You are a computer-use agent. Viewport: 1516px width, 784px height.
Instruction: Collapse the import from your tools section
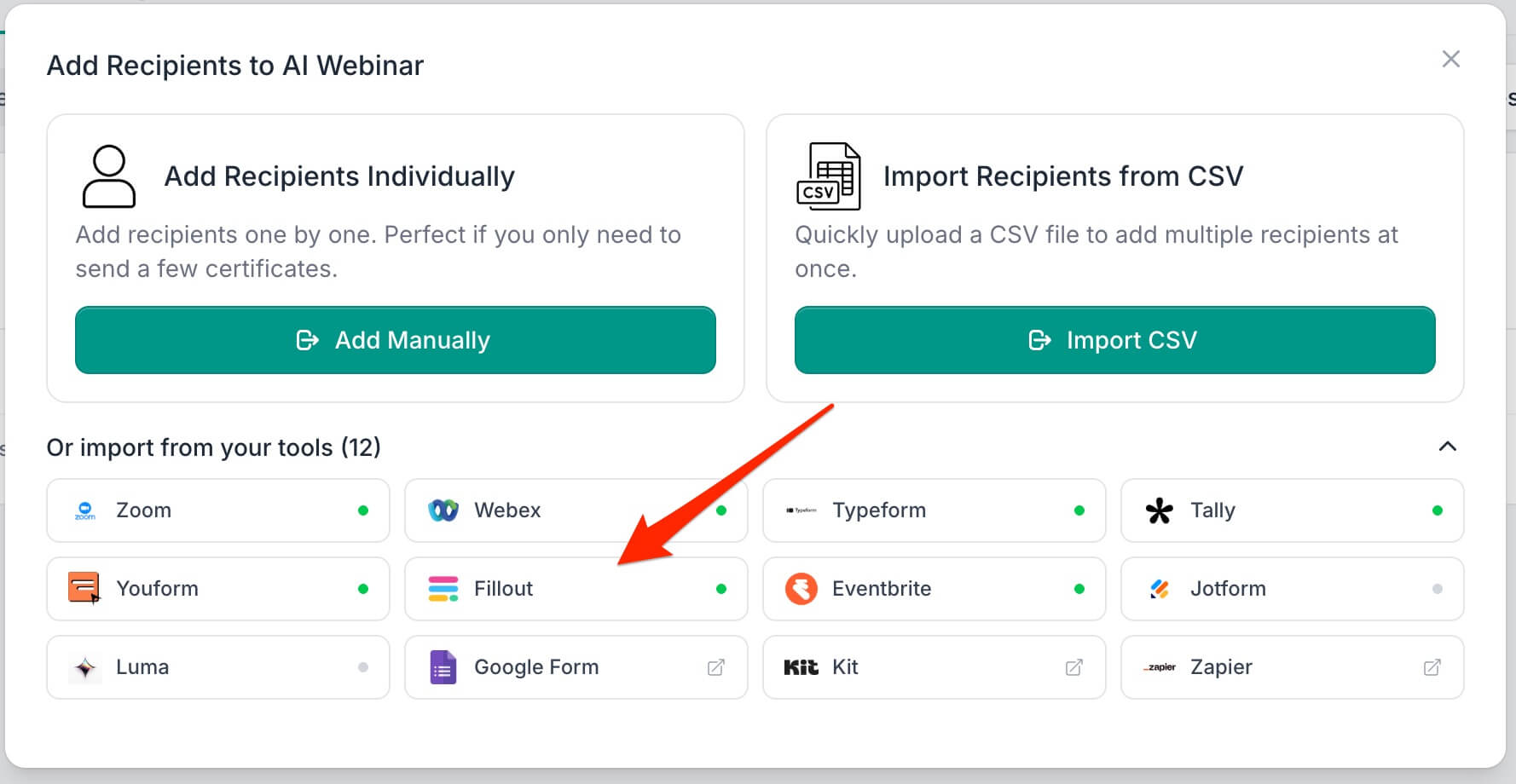coord(1448,447)
